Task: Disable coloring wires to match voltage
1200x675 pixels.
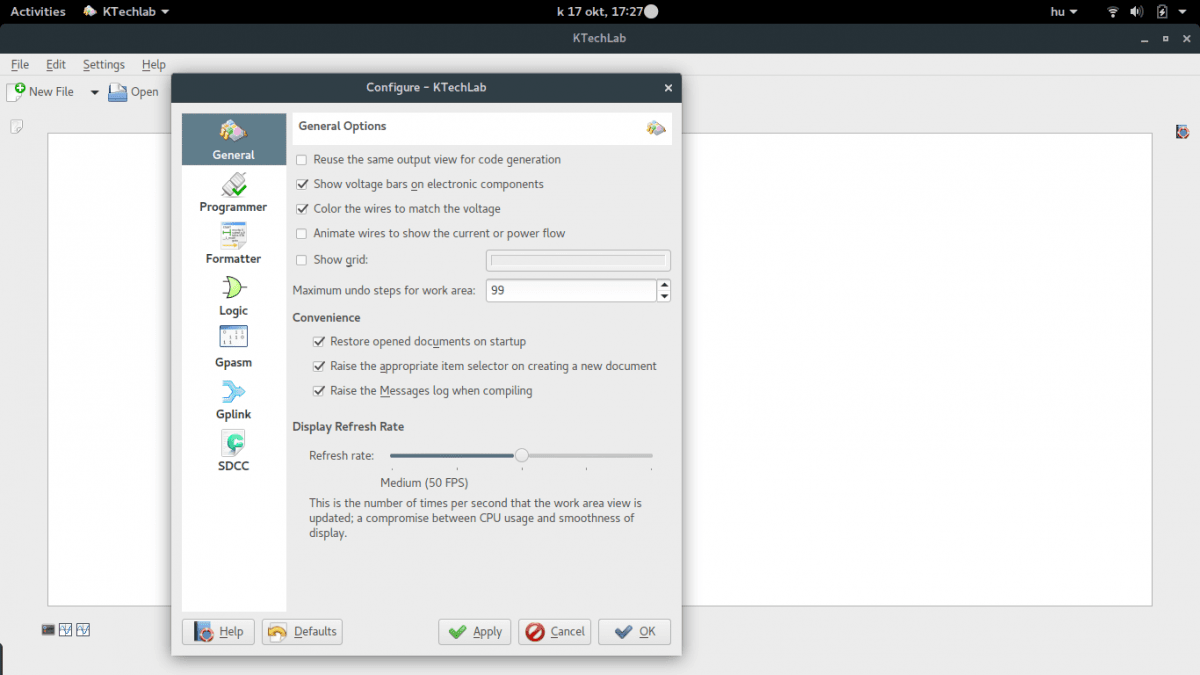Action: pos(301,209)
